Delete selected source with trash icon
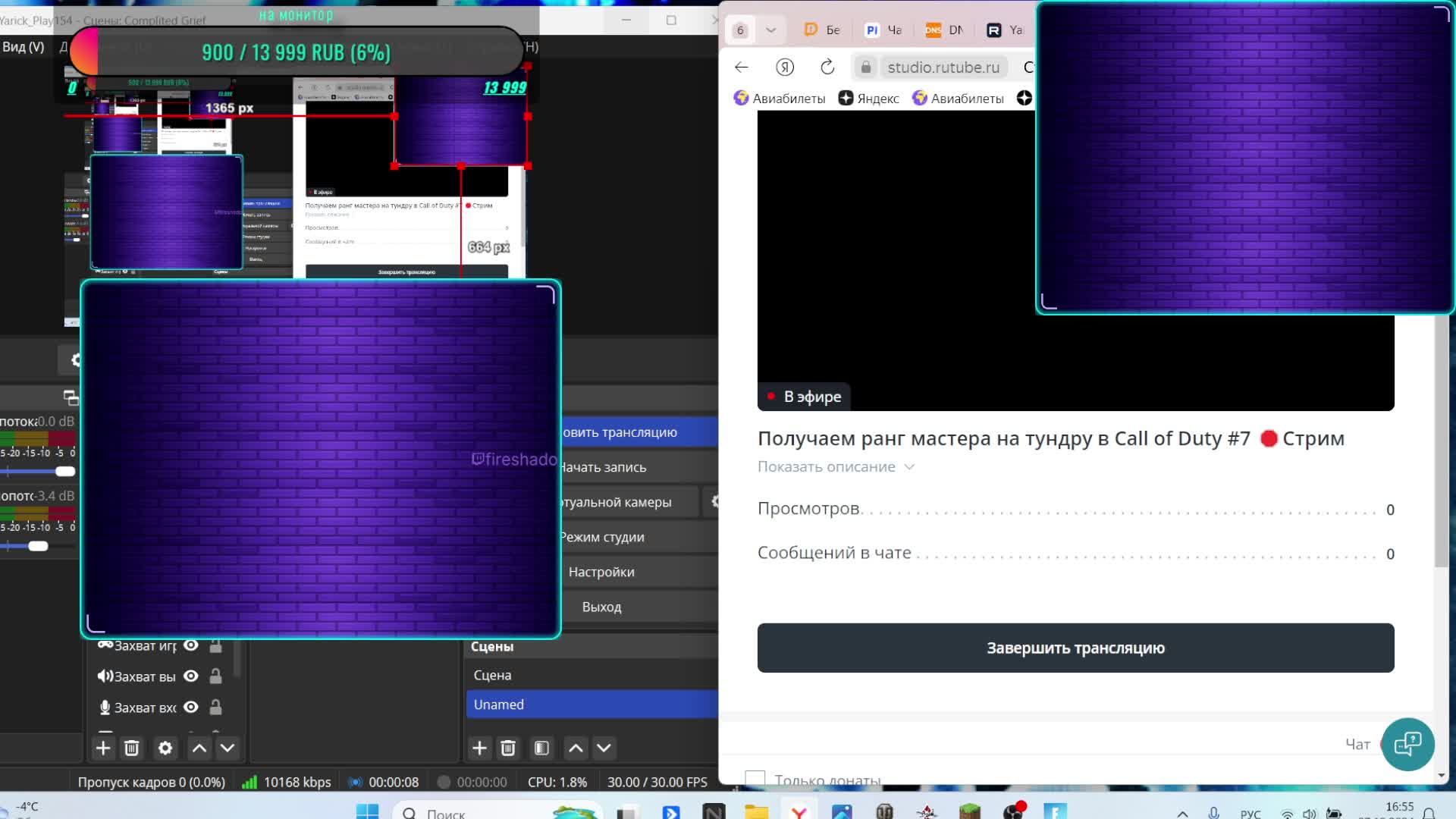The height and width of the screenshot is (819, 1456). click(x=131, y=748)
